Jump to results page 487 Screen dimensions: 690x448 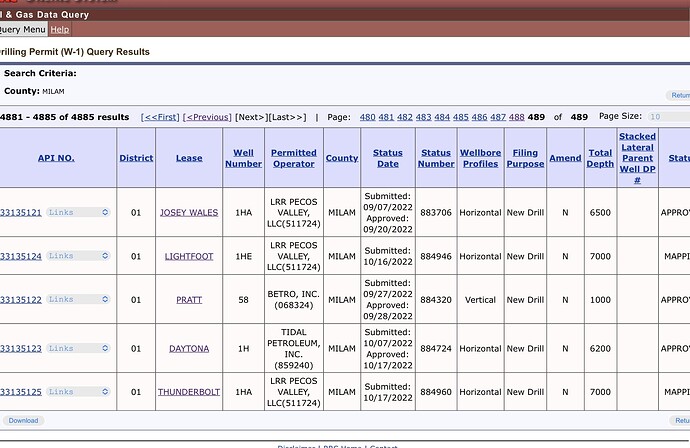tap(498, 117)
